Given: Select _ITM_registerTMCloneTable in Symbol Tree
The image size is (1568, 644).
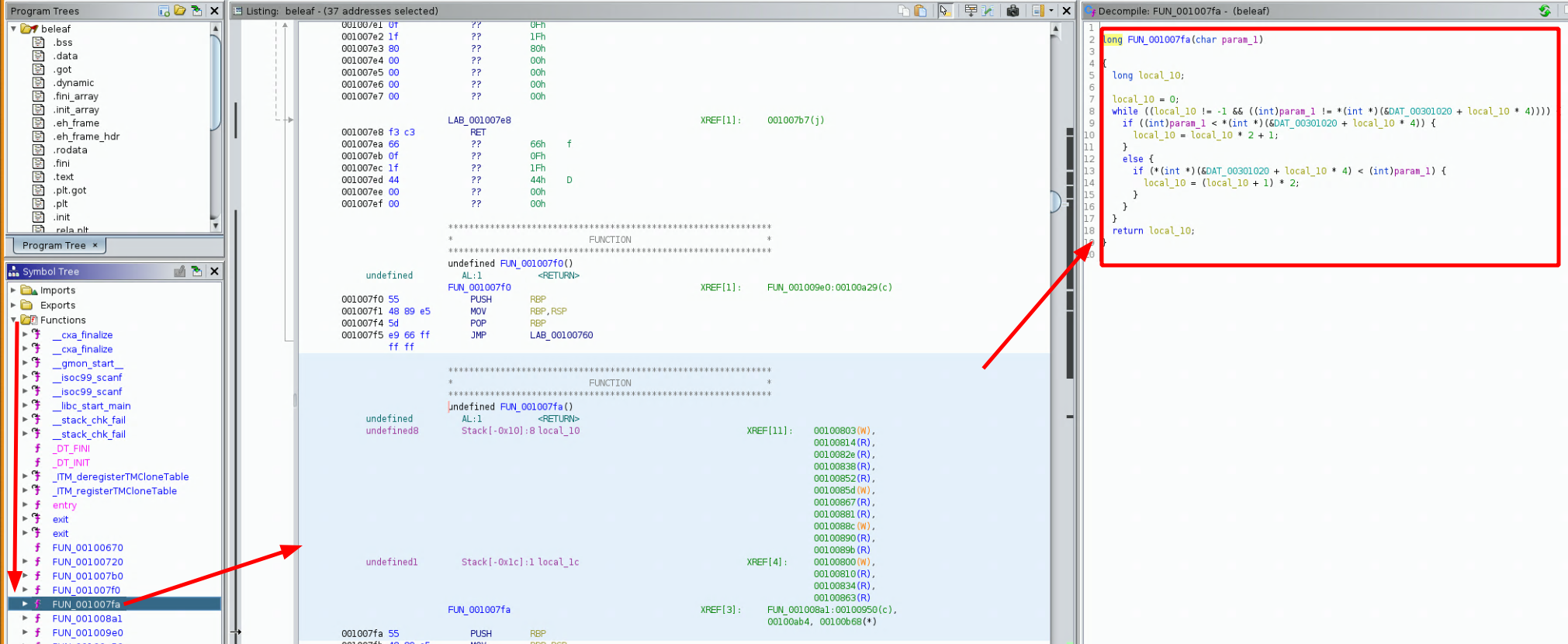Looking at the screenshot, I should 115,491.
